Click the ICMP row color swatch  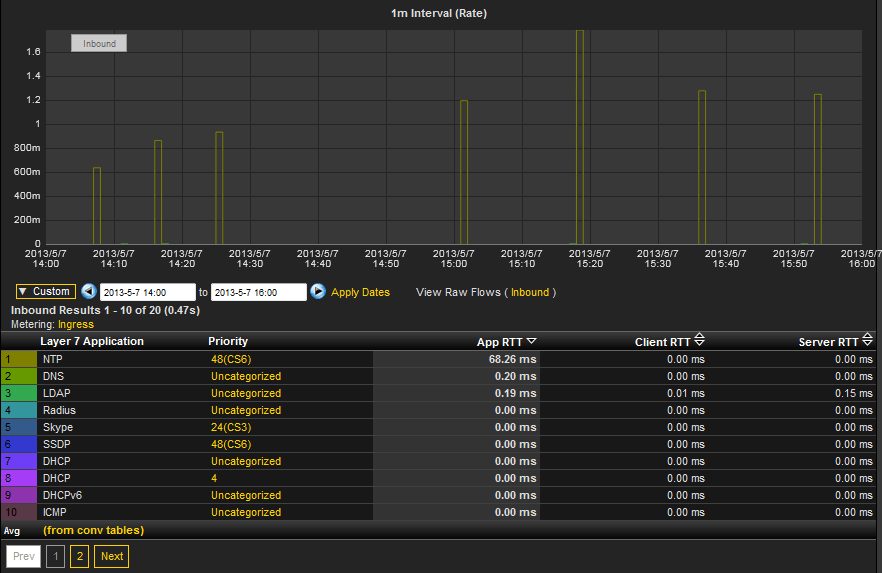19,512
